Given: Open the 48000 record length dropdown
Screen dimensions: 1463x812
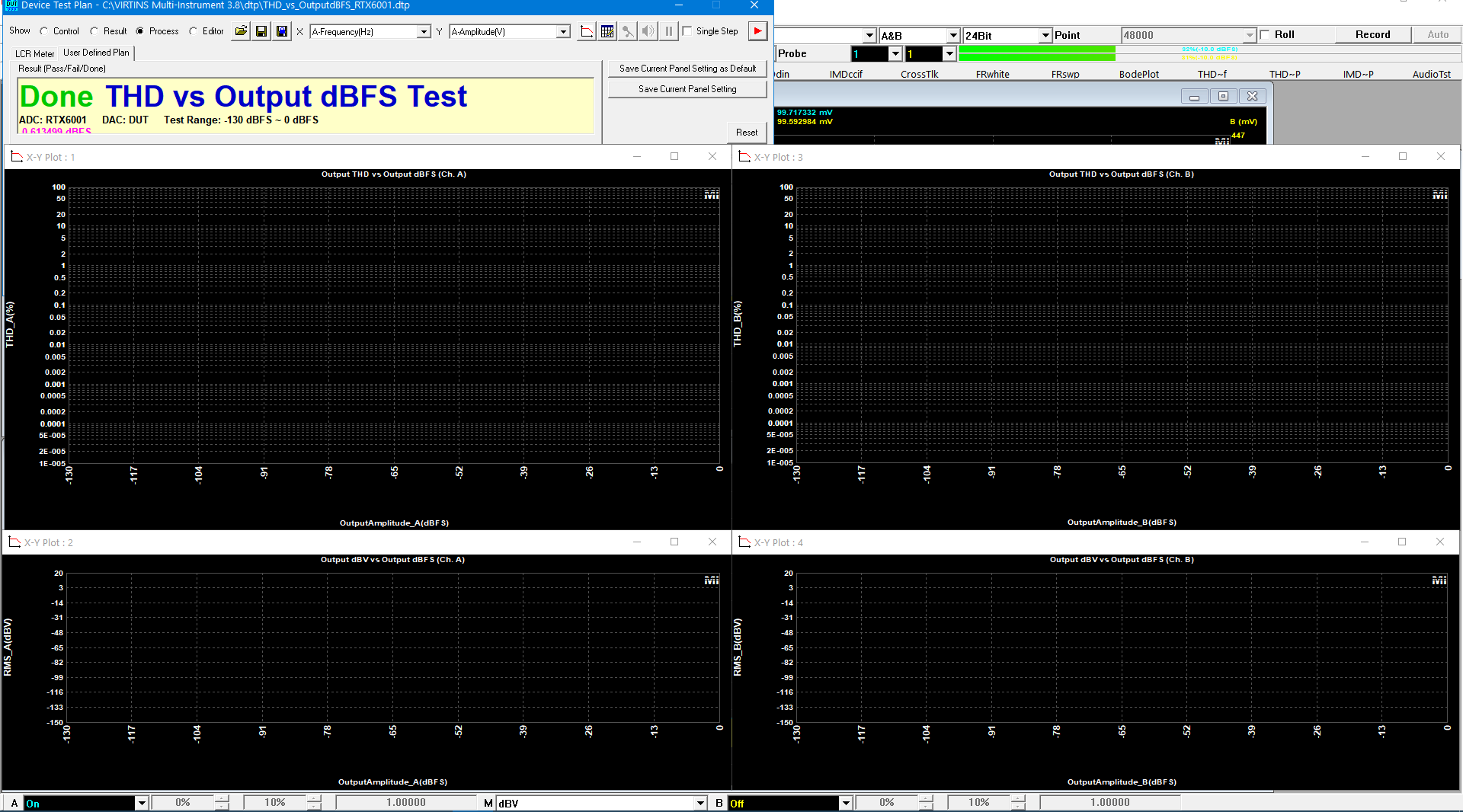Looking at the screenshot, I should click(x=1250, y=36).
